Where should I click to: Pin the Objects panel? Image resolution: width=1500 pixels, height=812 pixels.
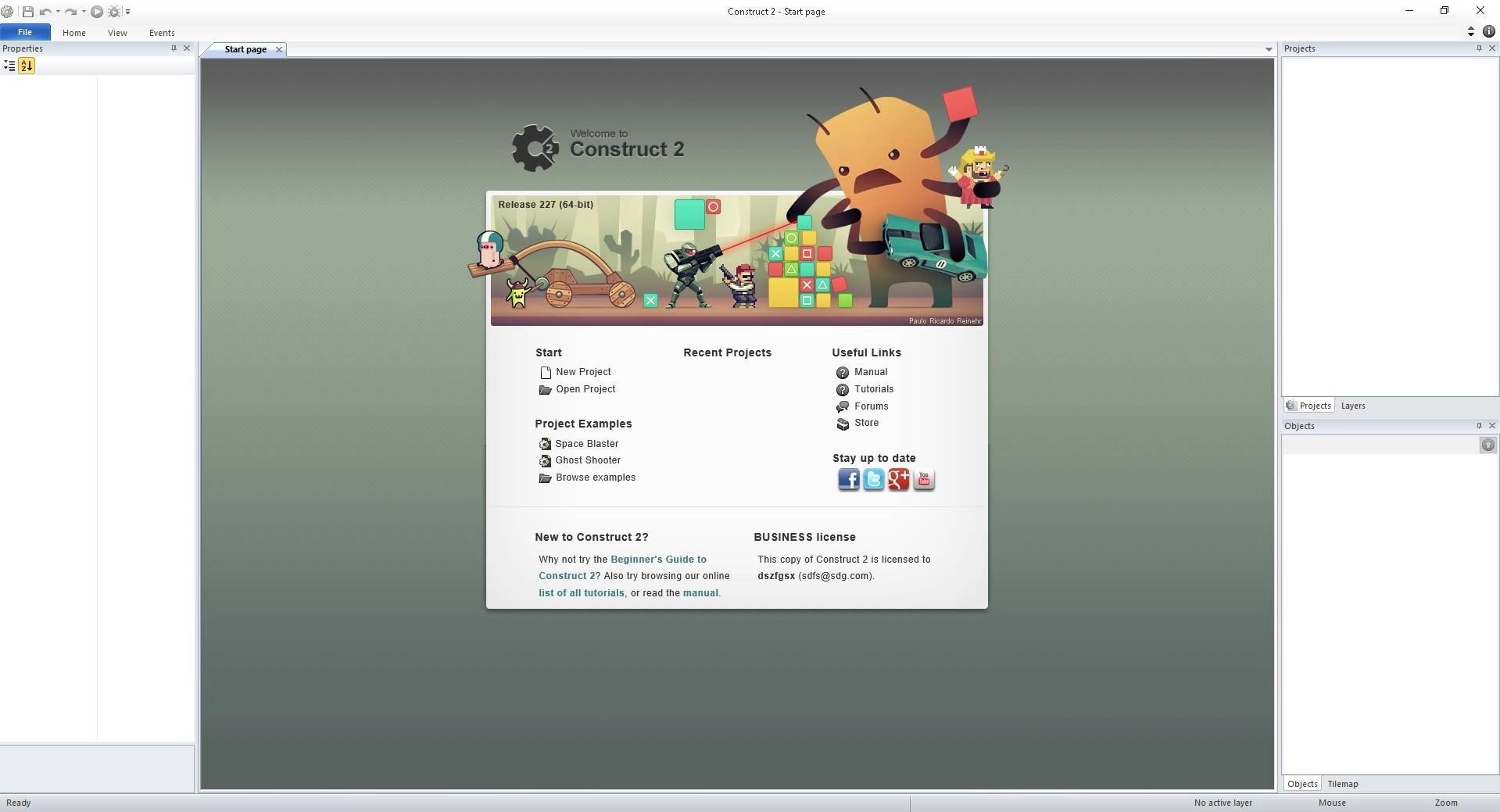pos(1479,426)
